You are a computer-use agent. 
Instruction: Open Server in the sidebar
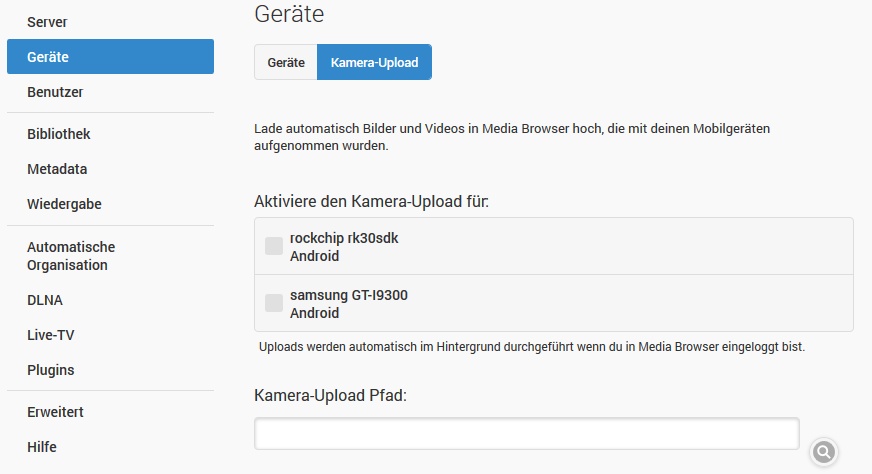(x=47, y=21)
